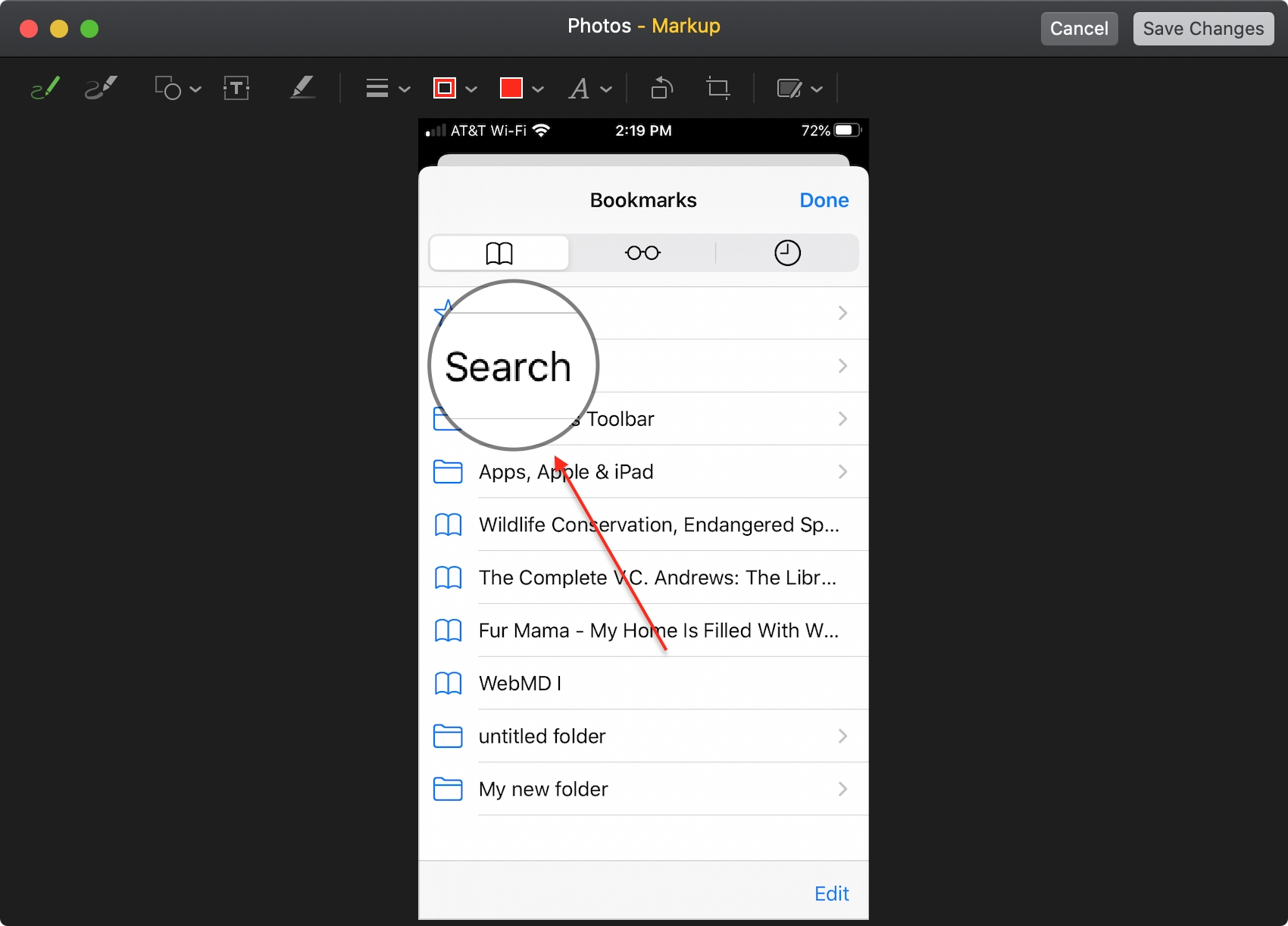Image resolution: width=1288 pixels, height=926 pixels.
Task: Expand the untitled folder chevron
Action: (843, 737)
